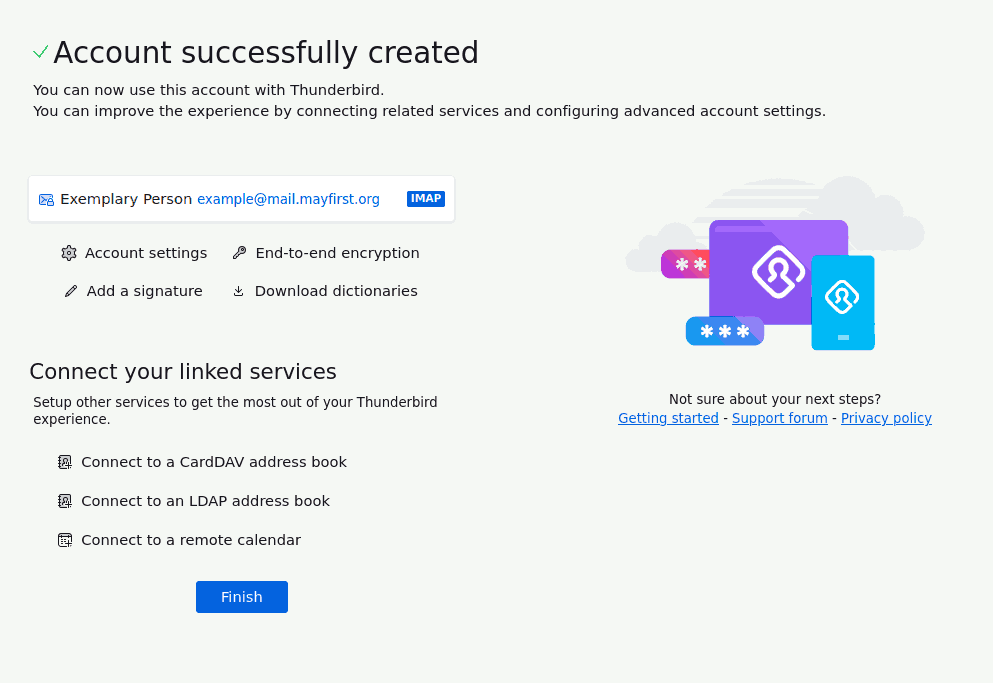Select Connect to a remote calendar
The width and height of the screenshot is (993, 683).
191,540
